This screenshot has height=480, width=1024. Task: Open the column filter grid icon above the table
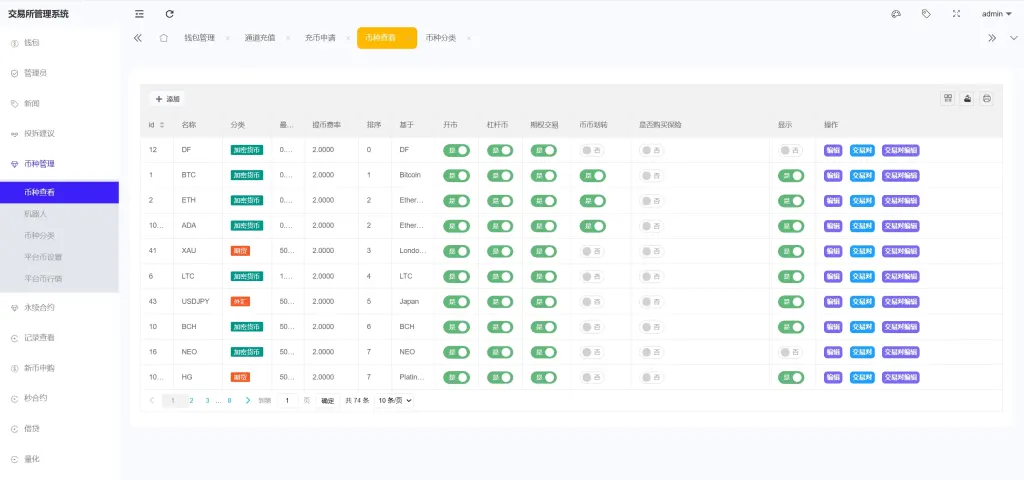948,99
